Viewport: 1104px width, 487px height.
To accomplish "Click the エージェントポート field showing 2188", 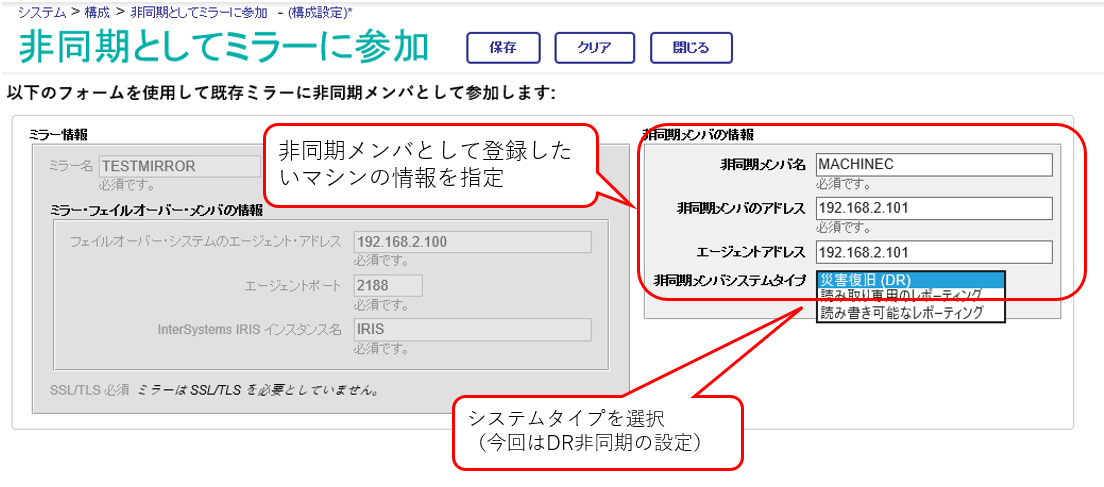I will pyautogui.click(x=388, y=286).
